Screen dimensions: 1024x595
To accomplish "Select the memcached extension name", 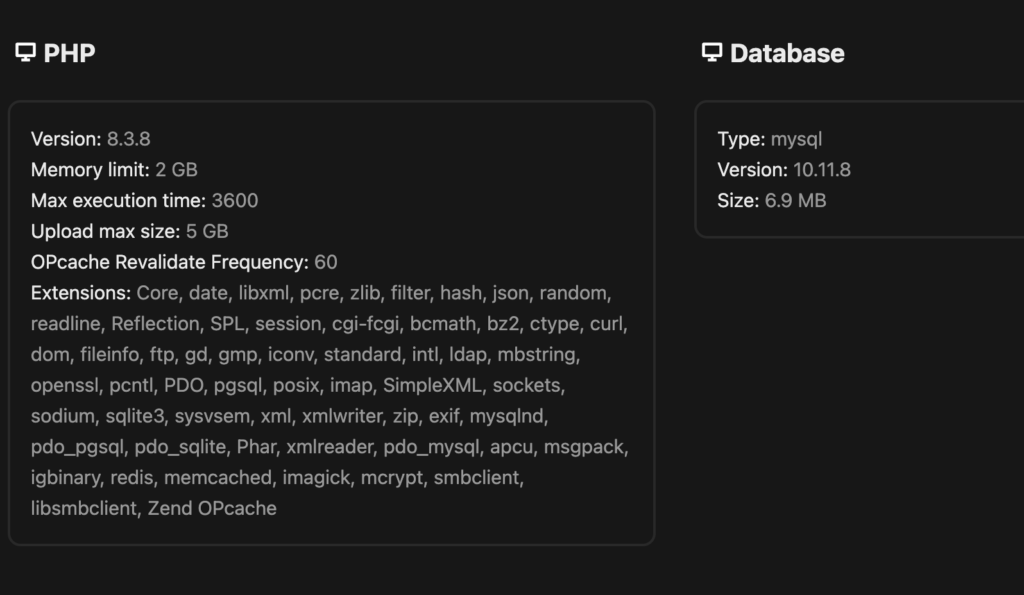I will (218, 477).
